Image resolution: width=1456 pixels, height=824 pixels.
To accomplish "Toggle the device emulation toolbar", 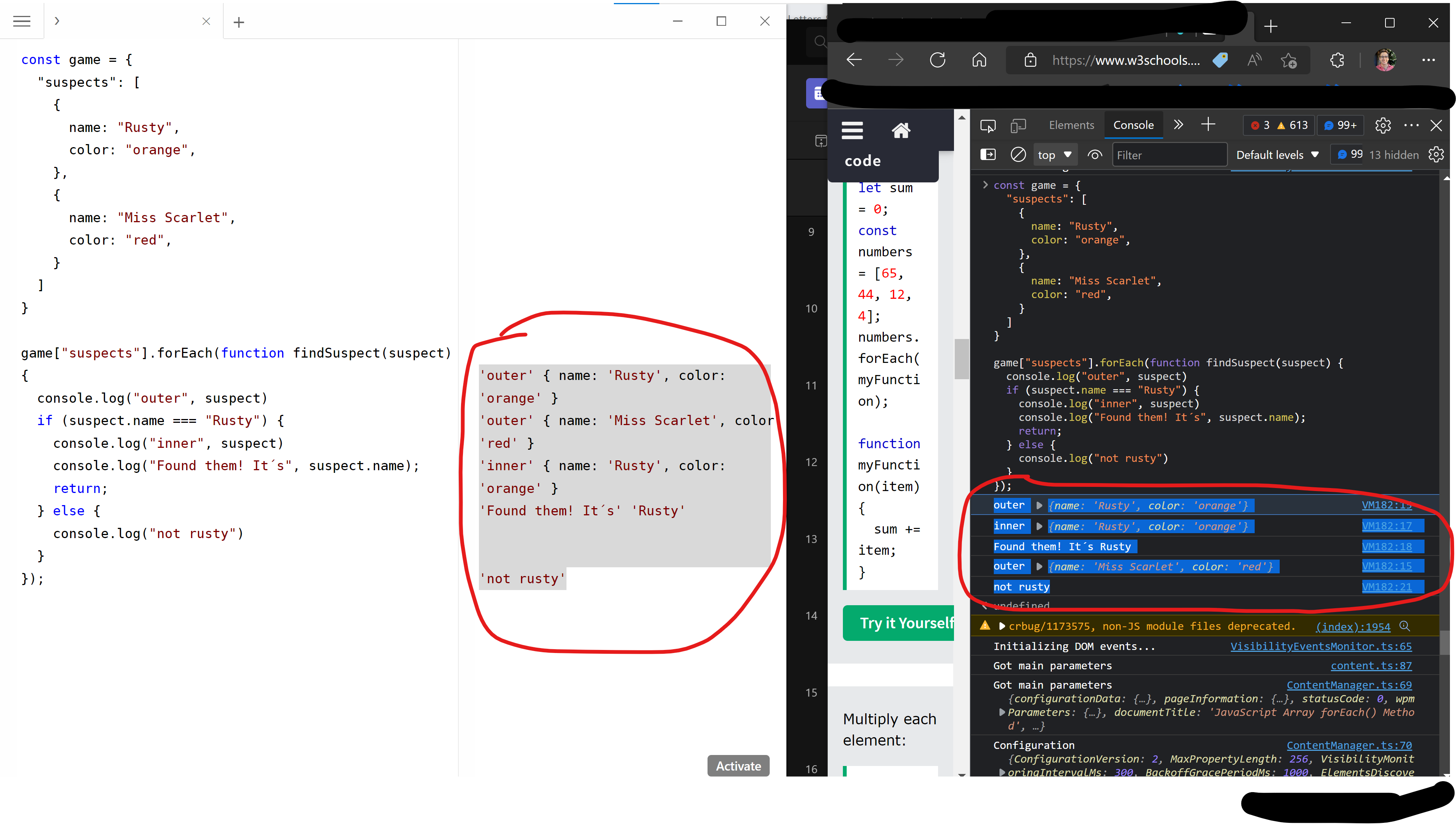I will (x=1018, y=125).
